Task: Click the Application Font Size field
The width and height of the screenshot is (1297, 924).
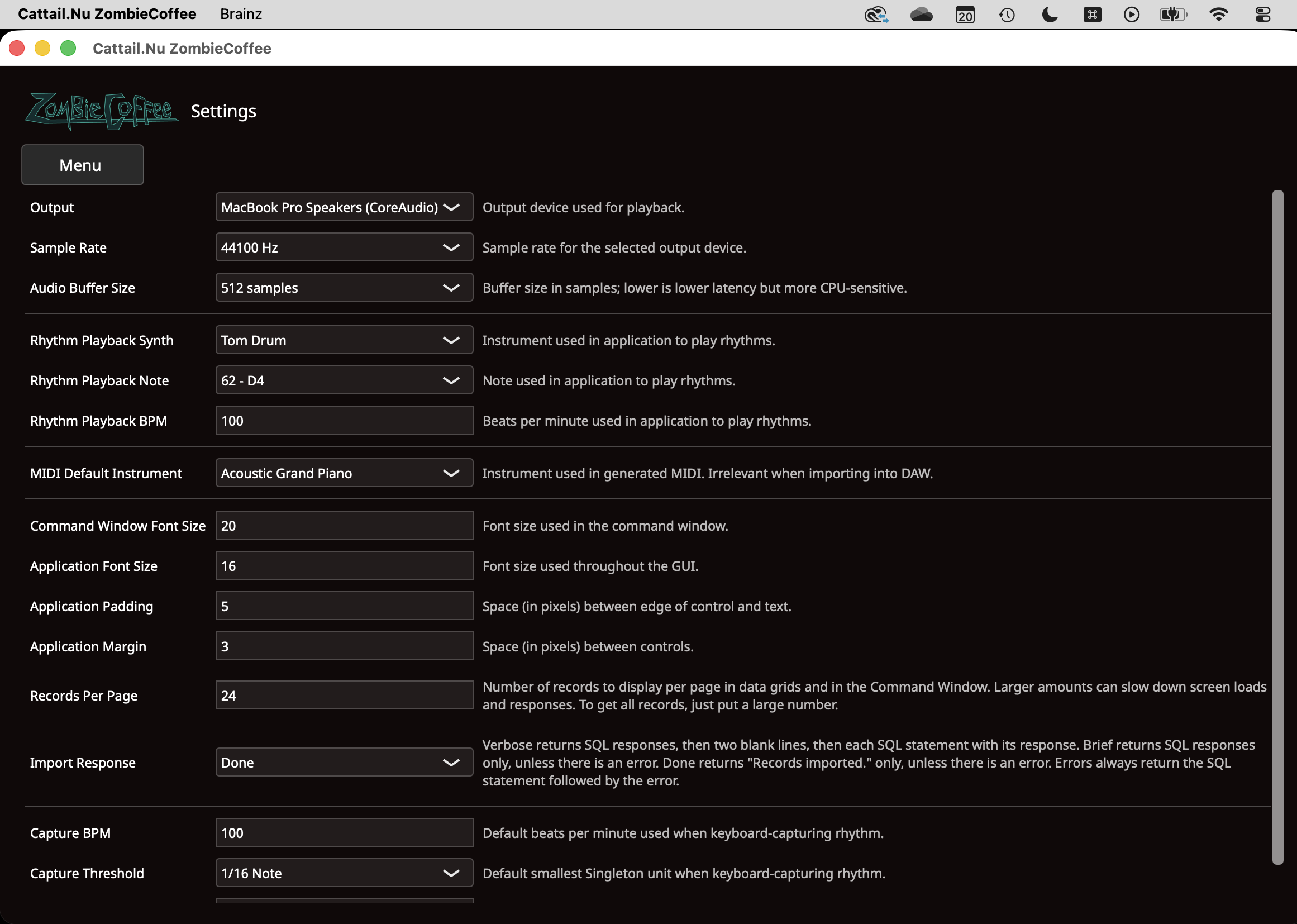Action: click(x=344, y=565)
